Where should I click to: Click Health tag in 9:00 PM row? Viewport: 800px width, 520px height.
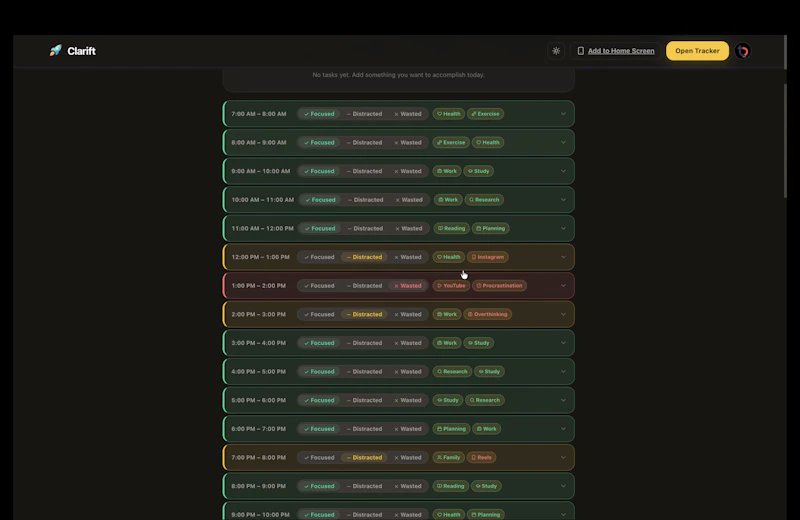(x=448, y=514)
